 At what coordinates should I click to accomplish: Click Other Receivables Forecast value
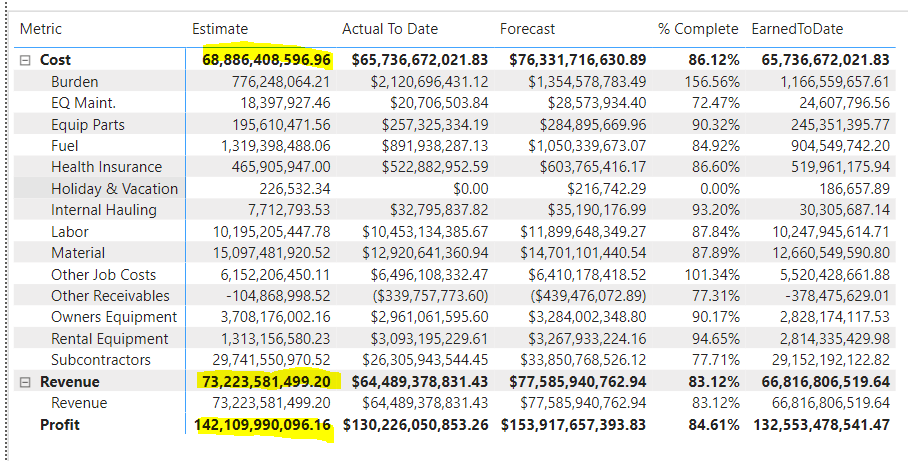588,296
